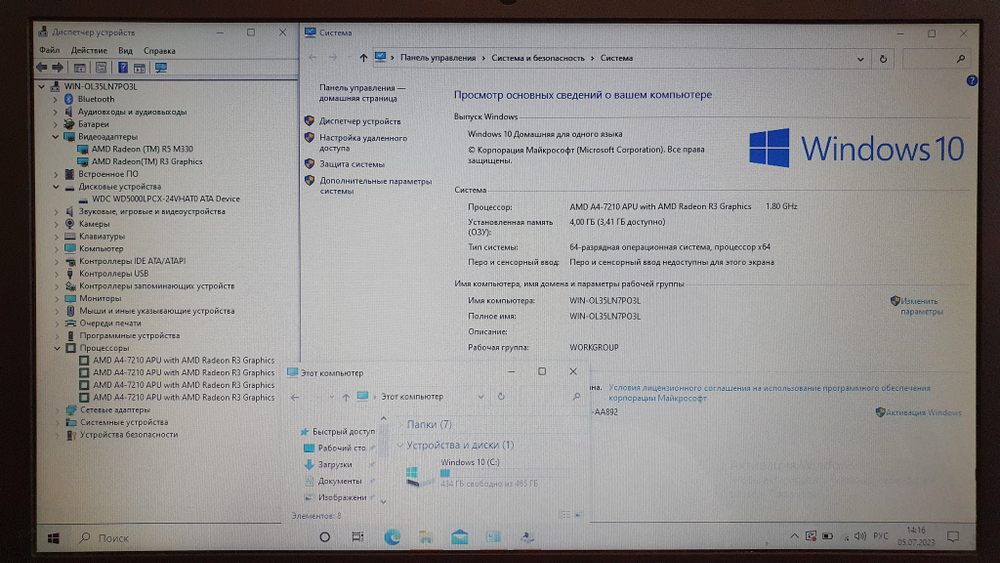Click the Properties icon in Device Manager toolbar
The width and height of the screenshot is (1000, 563).
tap(101, 68)
